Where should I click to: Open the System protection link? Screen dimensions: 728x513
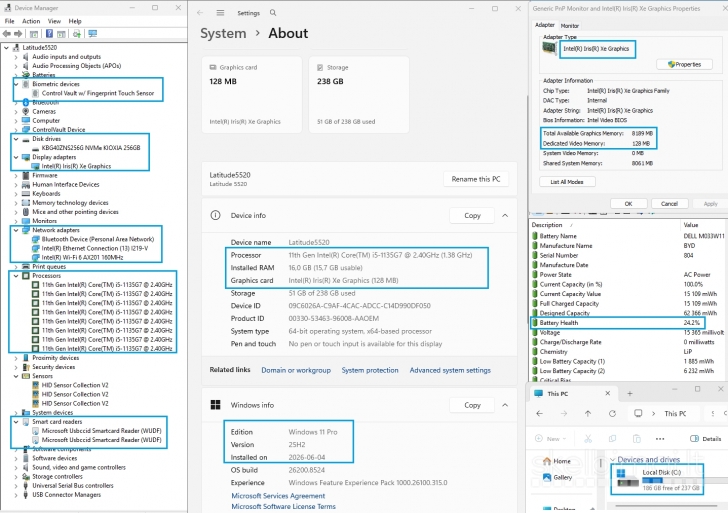[x=370, y=370]
